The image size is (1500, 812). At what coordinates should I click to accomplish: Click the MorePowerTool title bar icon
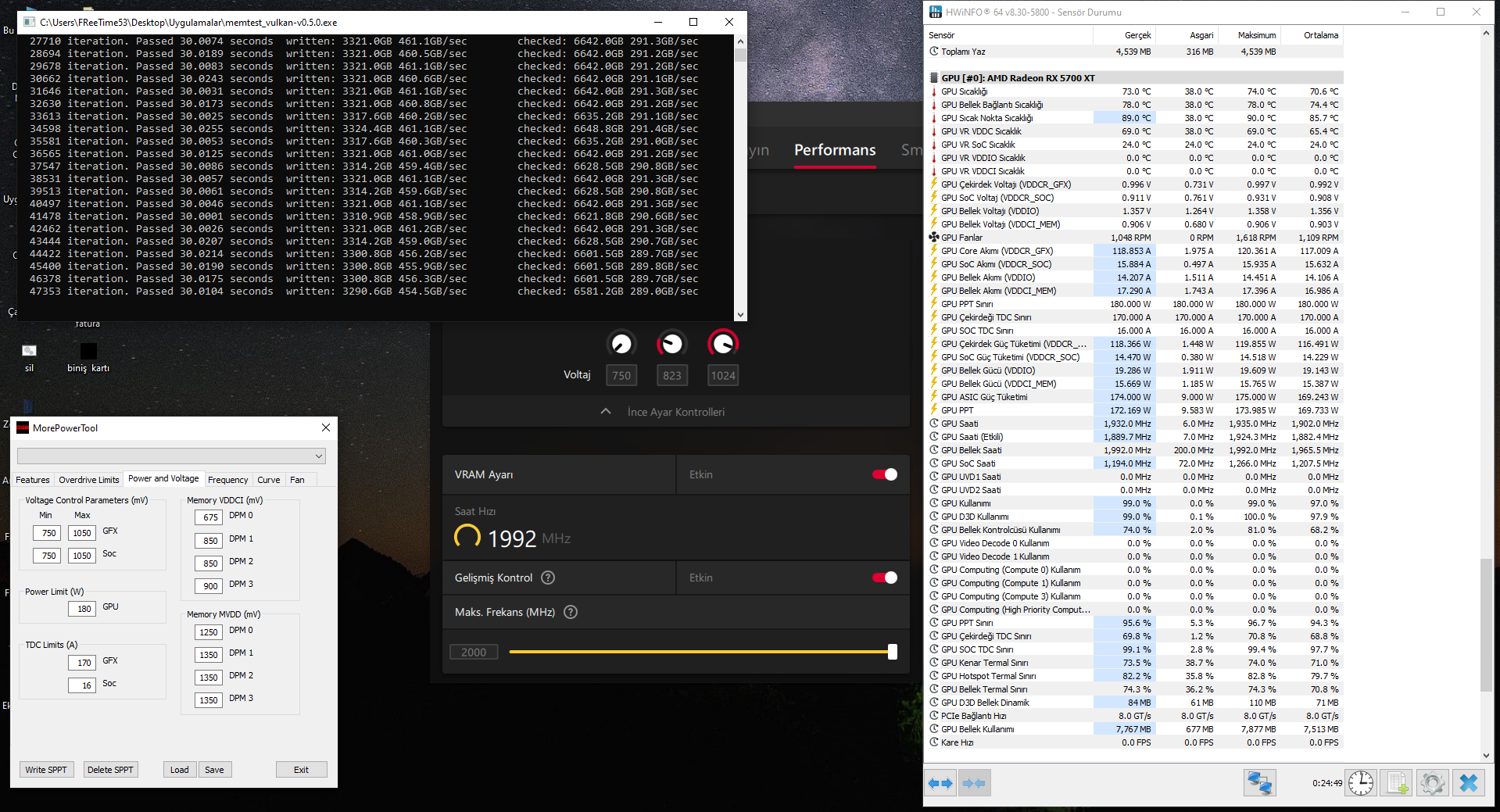tap(23, 427)
